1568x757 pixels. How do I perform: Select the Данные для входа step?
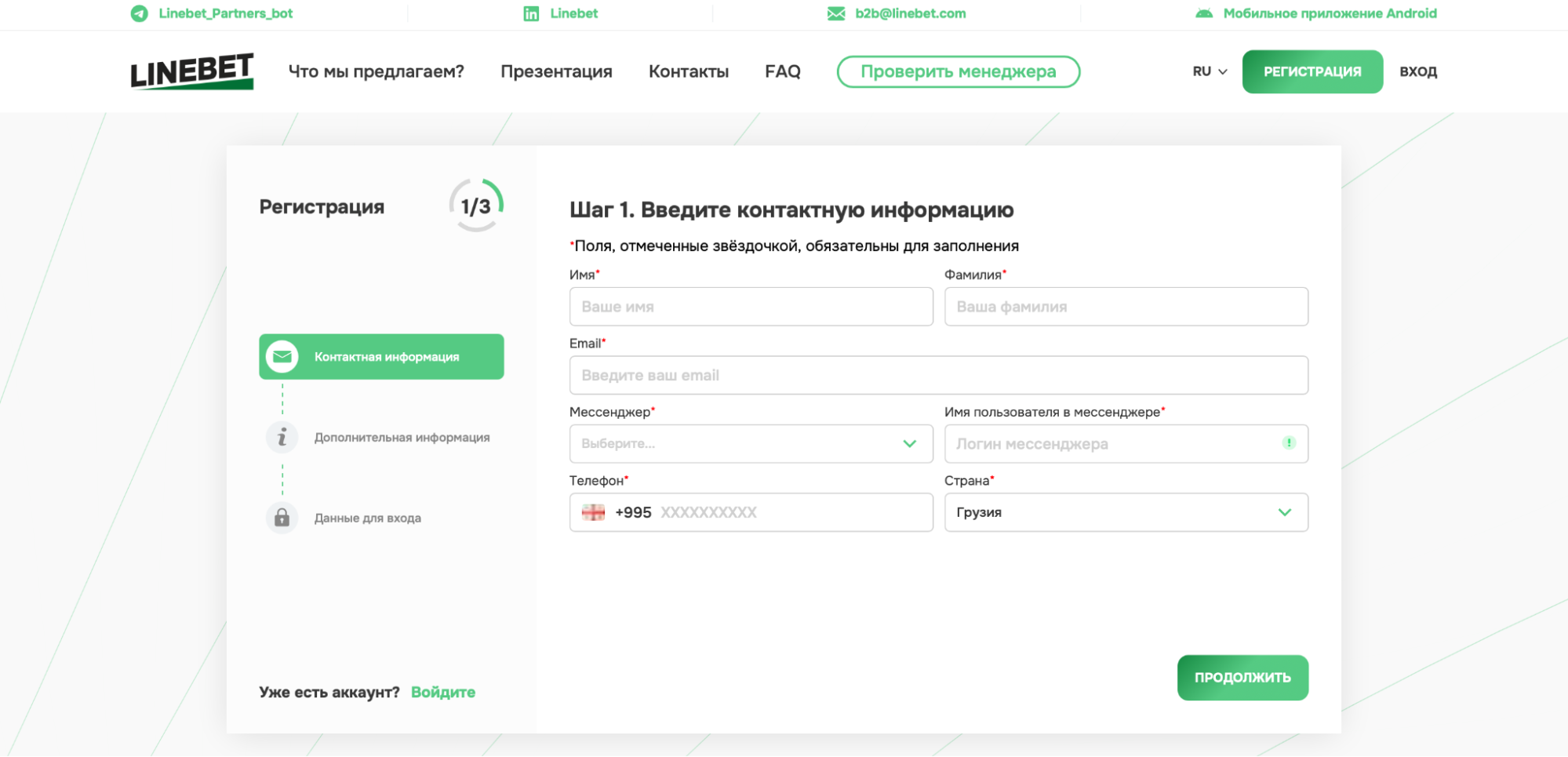[344, 518]
